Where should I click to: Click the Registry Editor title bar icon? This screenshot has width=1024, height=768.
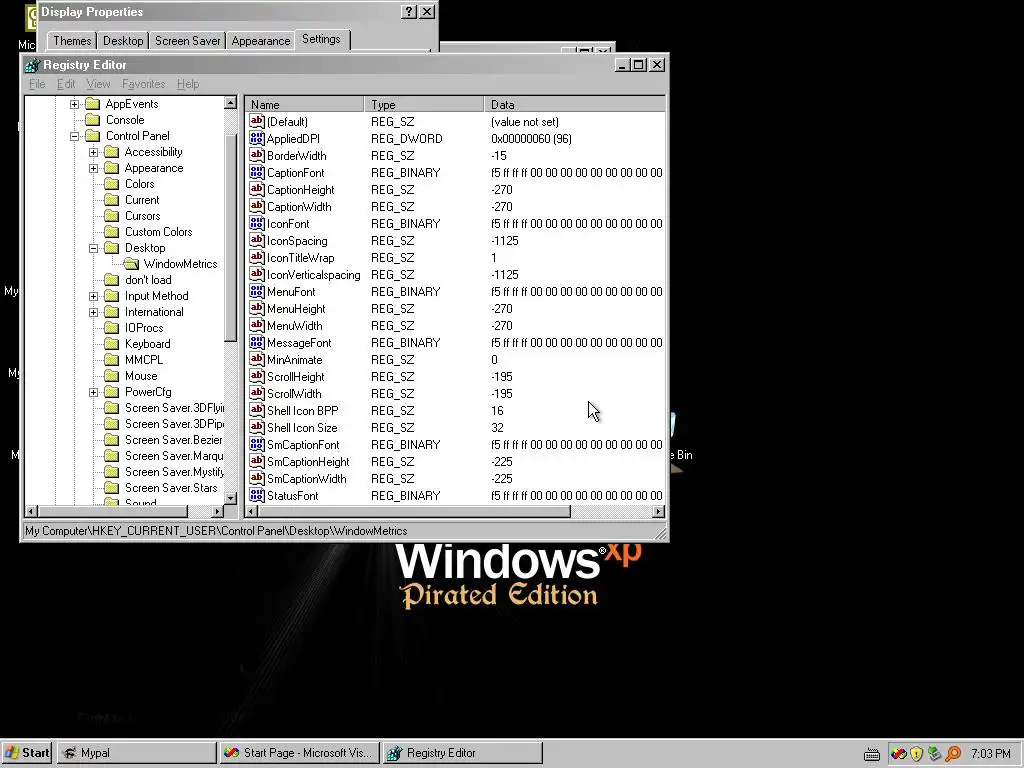(32, 65)
